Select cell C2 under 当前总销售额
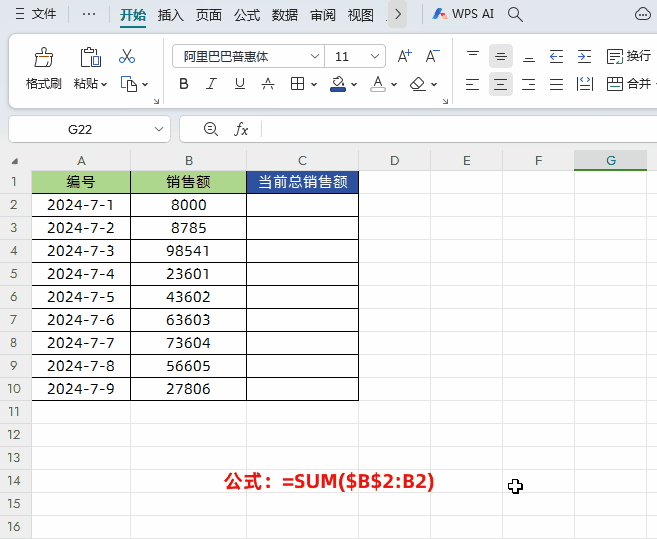The height and width of the screenshot is (539, 657). click(x=303, y=205)
